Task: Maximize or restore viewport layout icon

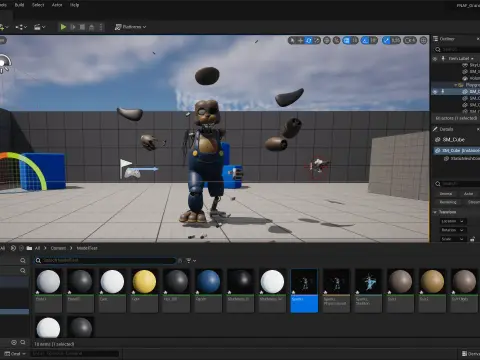Action: [x=423, y=40]
